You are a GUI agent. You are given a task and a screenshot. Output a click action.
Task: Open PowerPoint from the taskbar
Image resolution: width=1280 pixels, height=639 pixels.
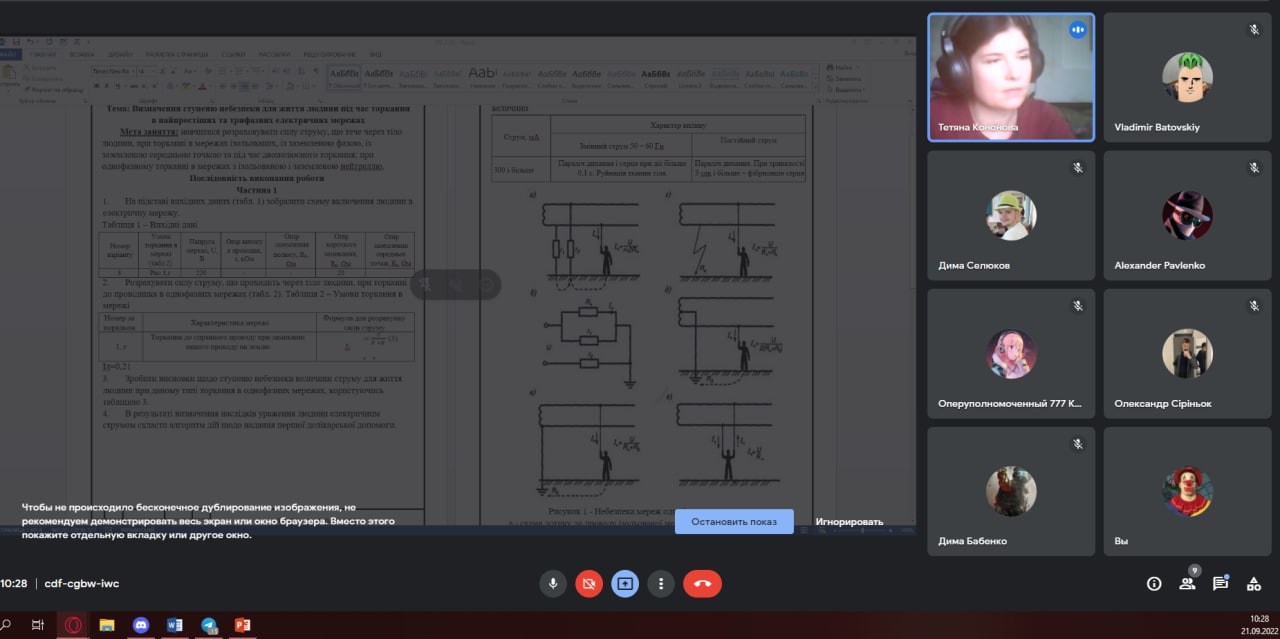[242, 625]
